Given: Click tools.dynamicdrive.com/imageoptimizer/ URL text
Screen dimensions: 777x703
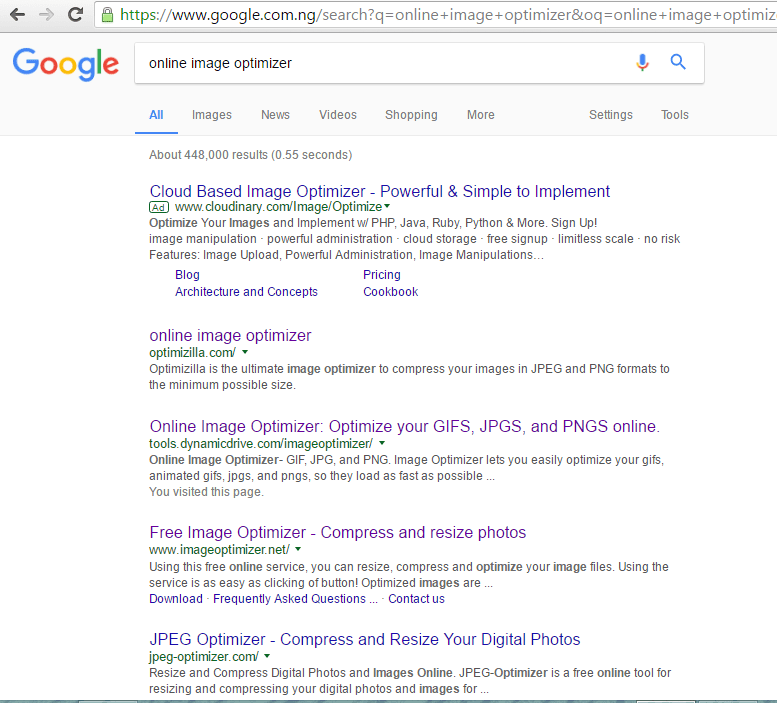Looking at the screenshot, I should (261, 443).
